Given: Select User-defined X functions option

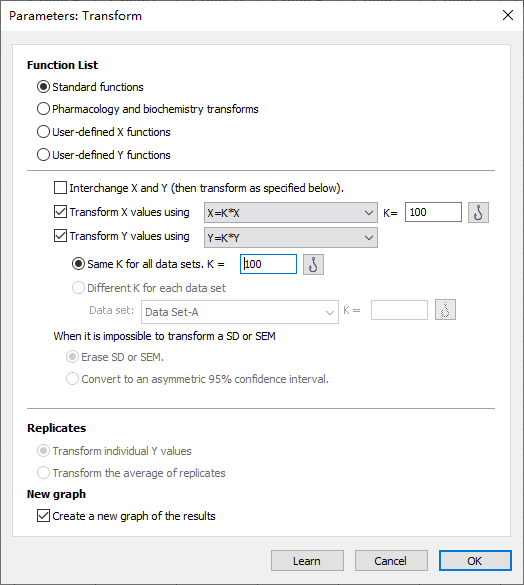Looking at the screenshot, I should click(43, 132).
